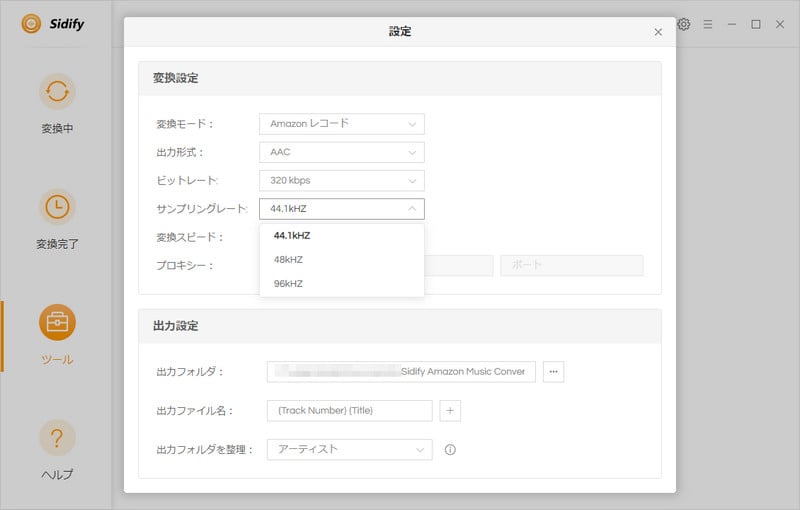Add a filename tag with plus button
Screen dimensions: 800x510
click(450, 411)
